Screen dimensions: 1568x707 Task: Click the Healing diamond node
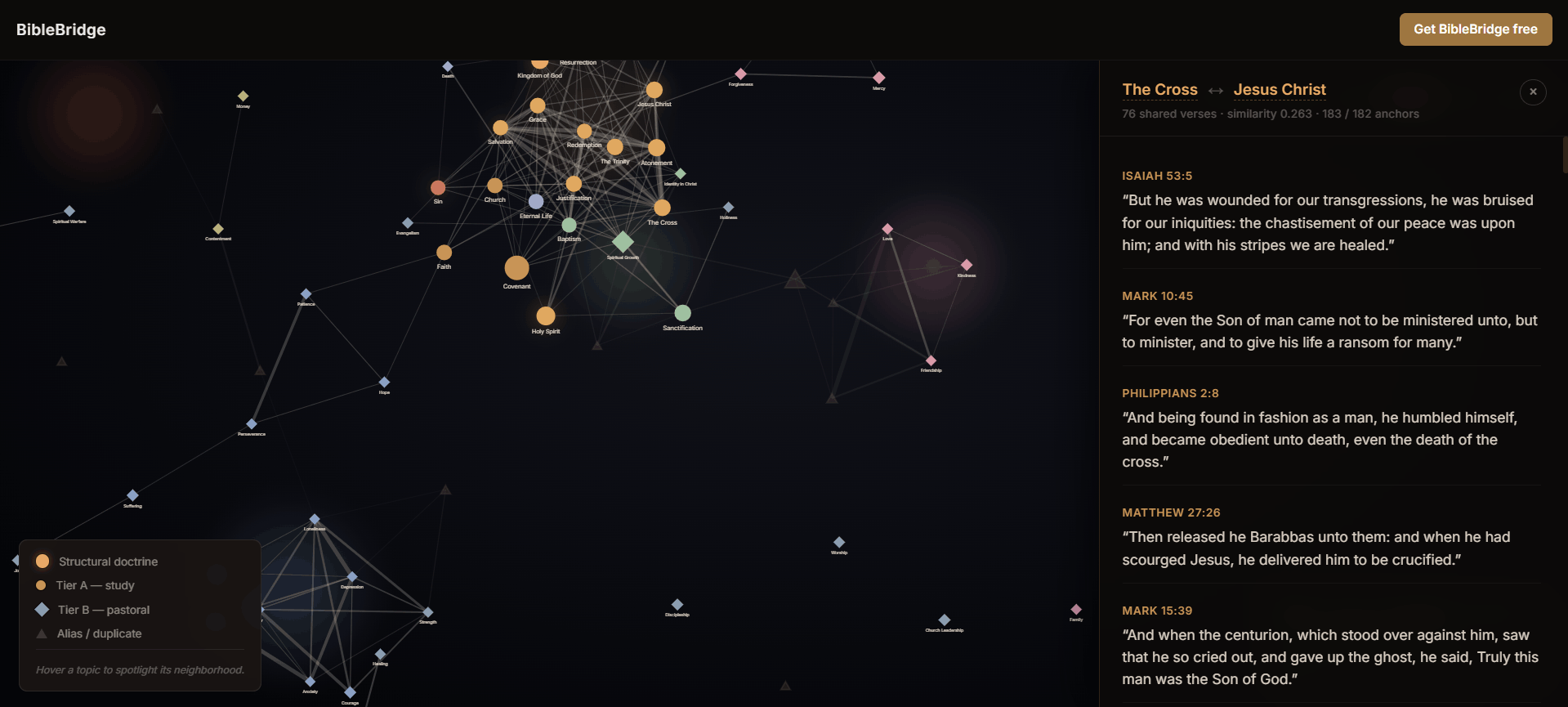tap(380, 655)
